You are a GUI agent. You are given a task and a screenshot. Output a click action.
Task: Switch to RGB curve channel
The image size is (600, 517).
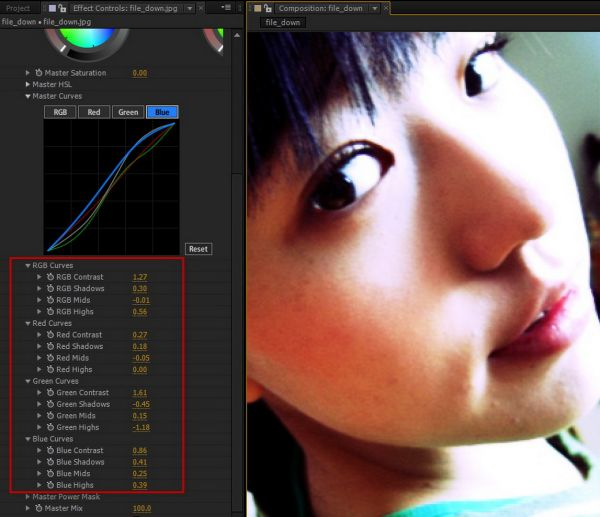pos(60,112)
